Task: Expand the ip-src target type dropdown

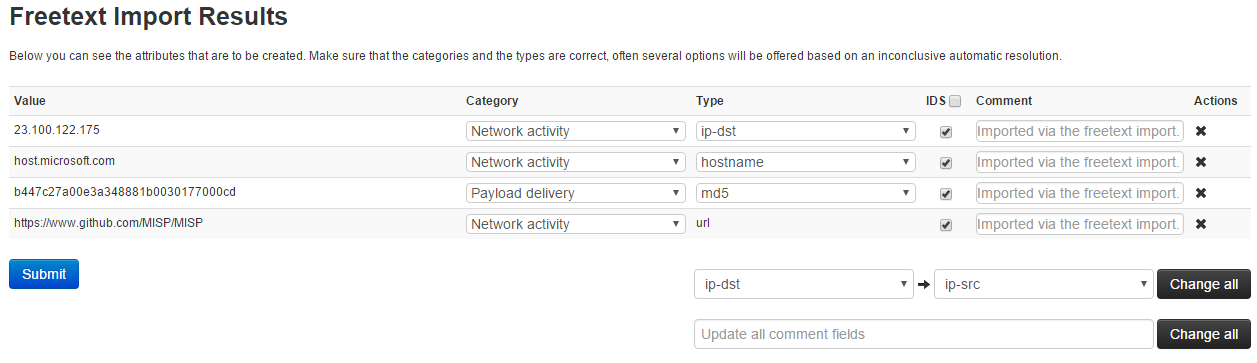Action: pyautogui.click(x=1043, y=284)
